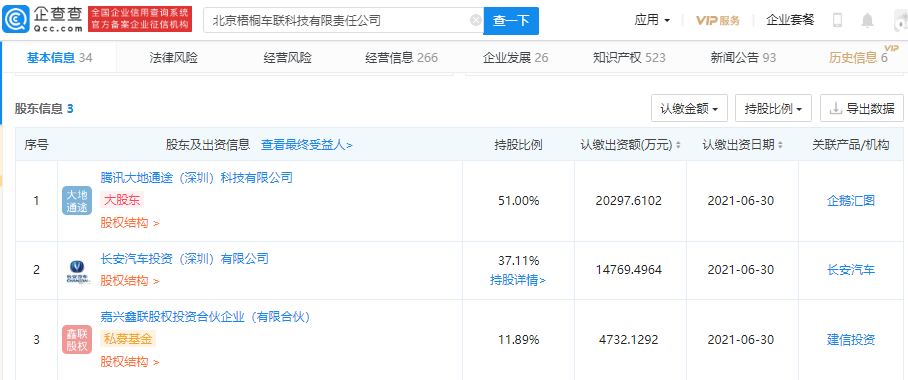Image resolution: width=908 pixels, height=380 pixels.
Task: Click the 私募基金 tag
Action: pyautogui.click(x=128, y=339)
